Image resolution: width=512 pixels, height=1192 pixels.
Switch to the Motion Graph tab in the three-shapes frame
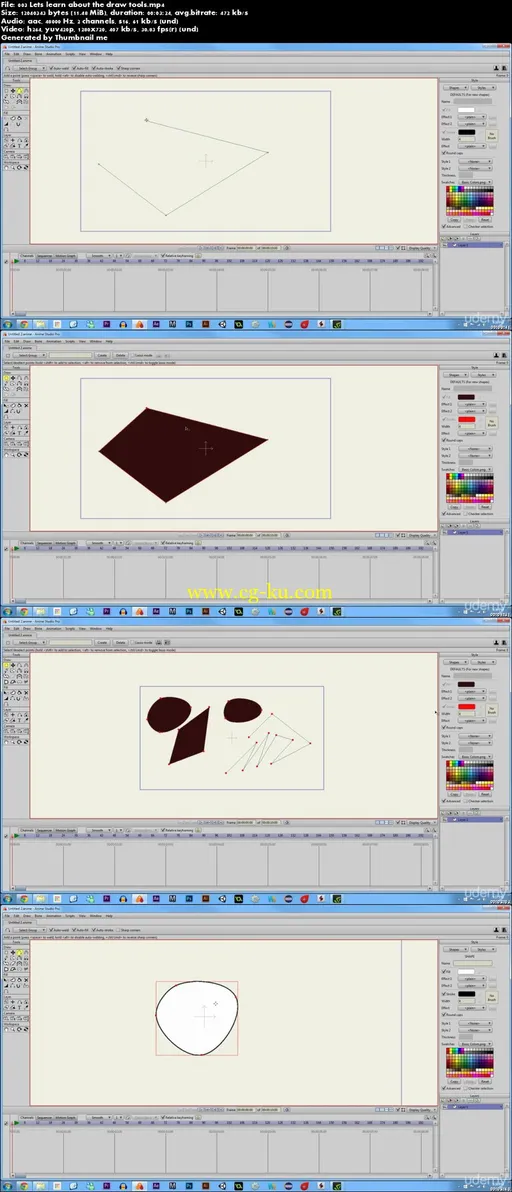coord(66,830)
